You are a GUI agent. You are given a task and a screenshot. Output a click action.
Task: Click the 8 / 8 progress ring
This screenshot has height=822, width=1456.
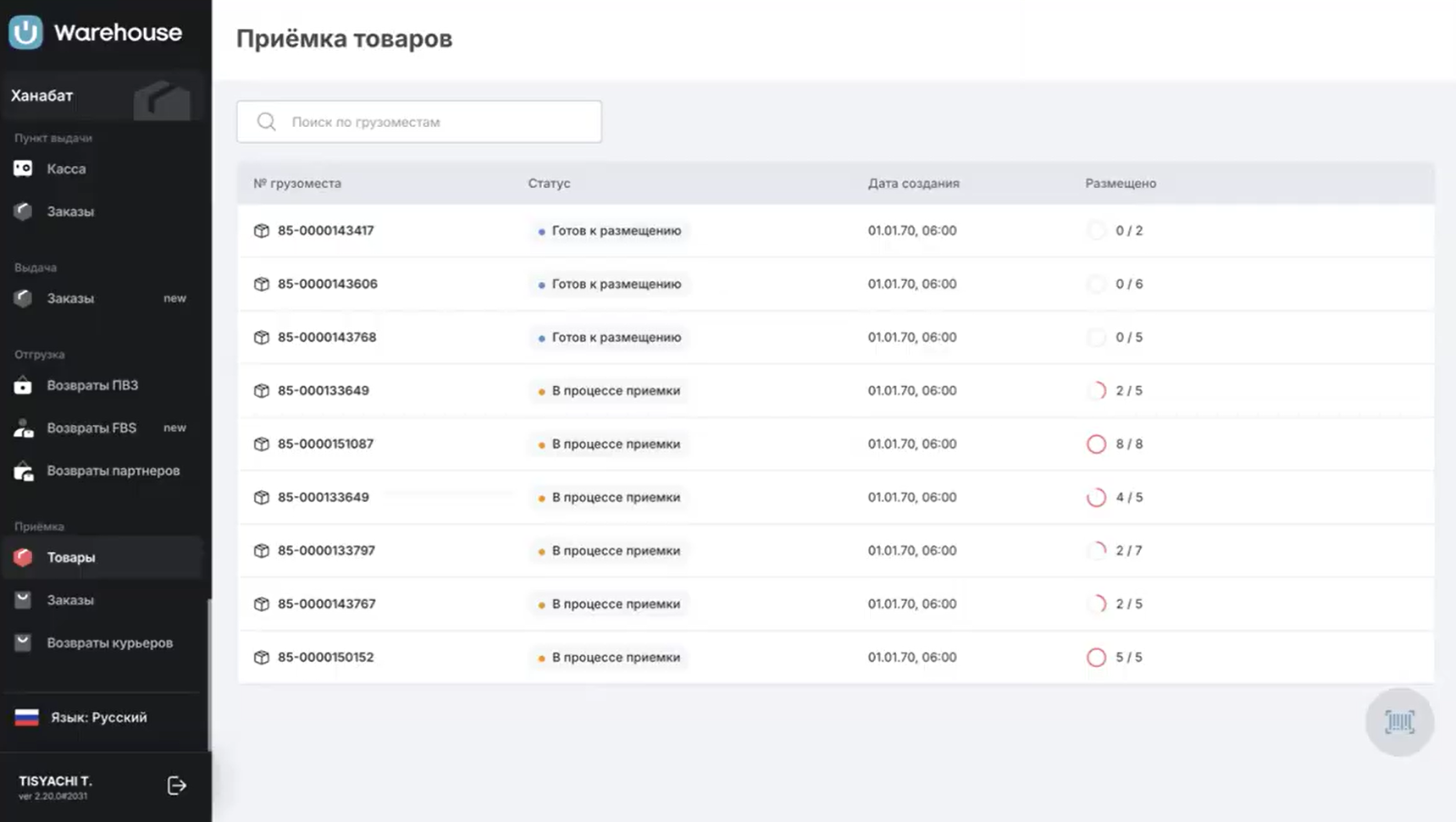tap(1096, 444)
